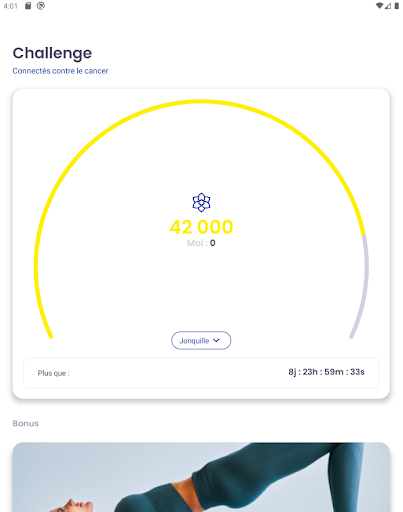Screen dimensions: 403x512
Task: Open the Jonquille dropdown selector
Action: point(201,340)
